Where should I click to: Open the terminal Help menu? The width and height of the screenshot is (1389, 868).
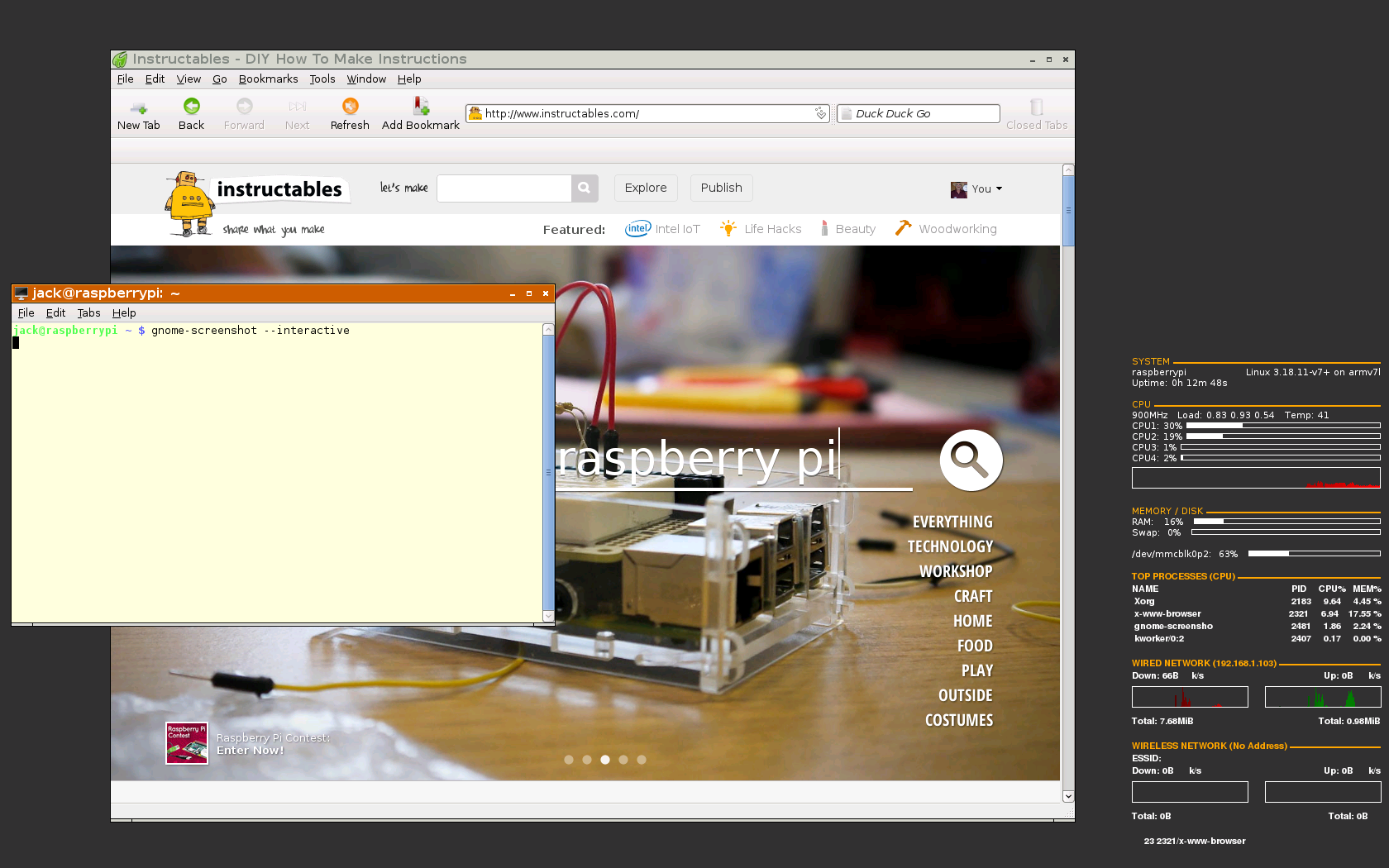tap(124, 313)
